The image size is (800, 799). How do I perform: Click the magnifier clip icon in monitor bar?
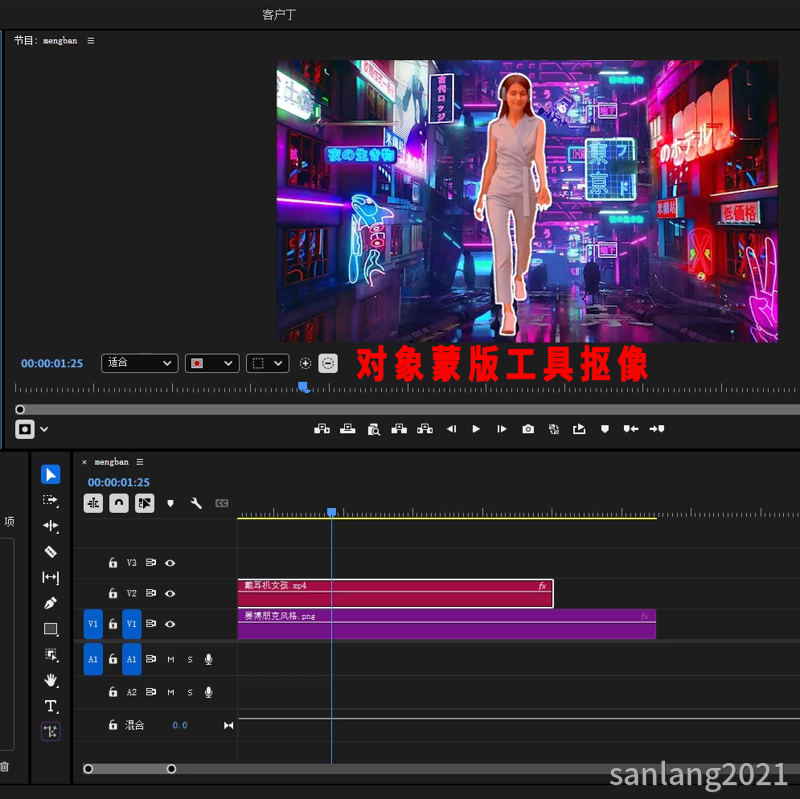pyautogui.click(x=373, y=430)
